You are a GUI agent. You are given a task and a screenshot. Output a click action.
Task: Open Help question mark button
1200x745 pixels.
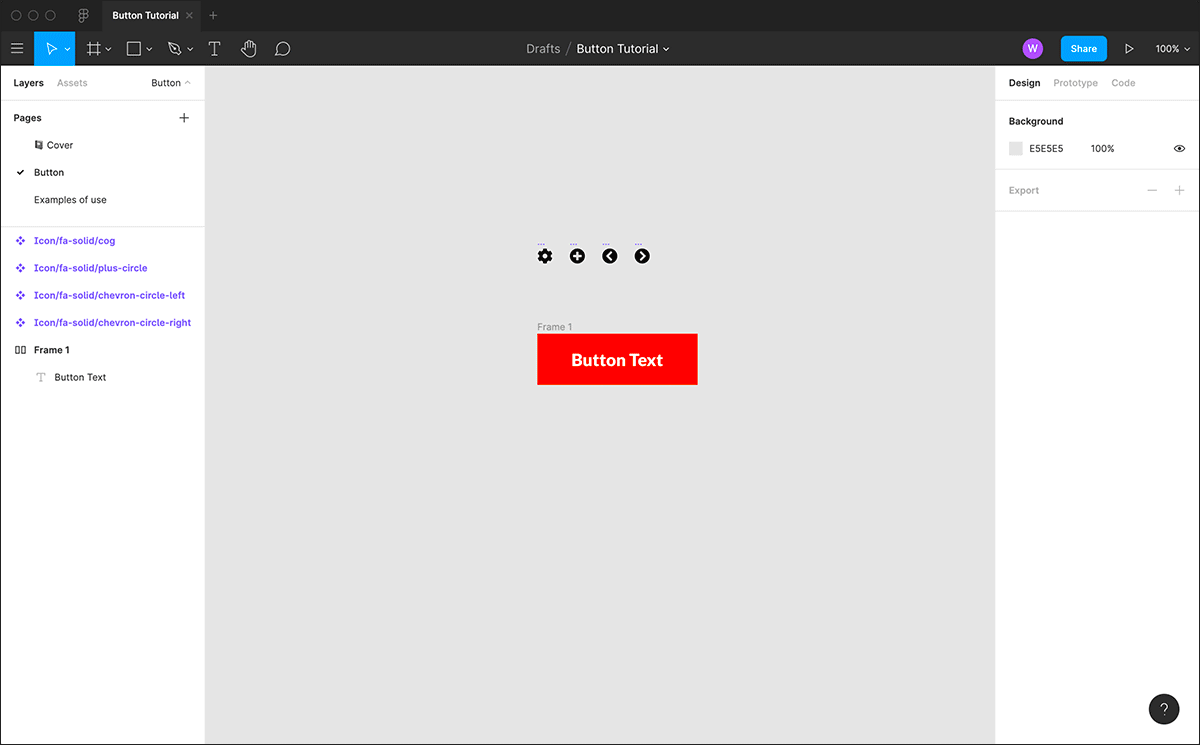point(1164,709)
